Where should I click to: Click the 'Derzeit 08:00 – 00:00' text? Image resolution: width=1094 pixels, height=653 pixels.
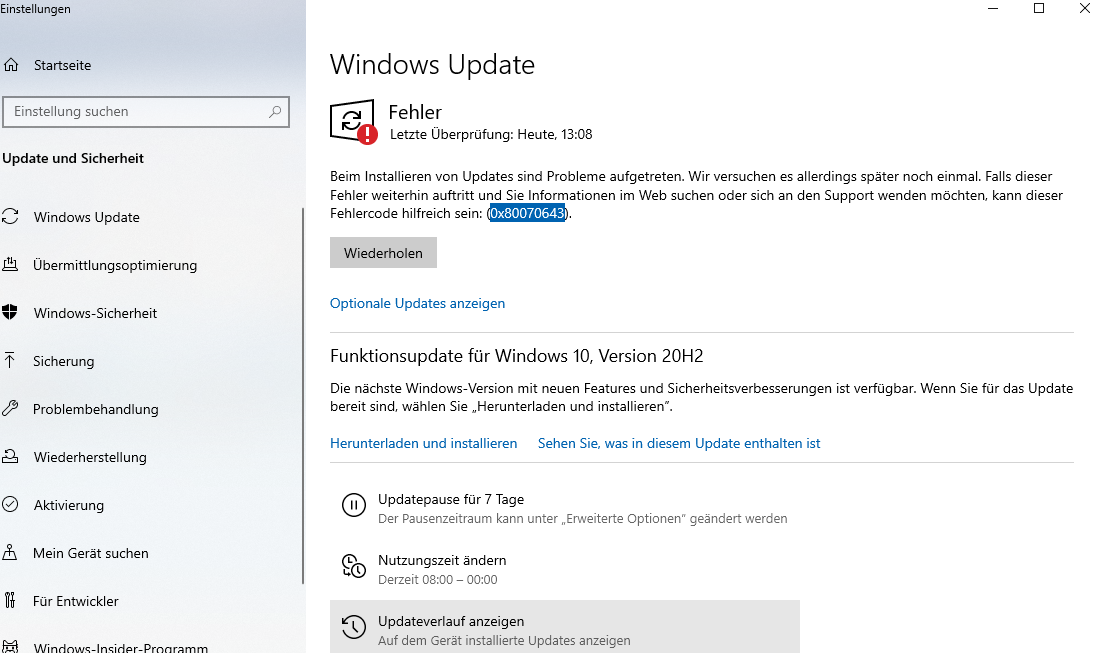(x=437, y=580)
